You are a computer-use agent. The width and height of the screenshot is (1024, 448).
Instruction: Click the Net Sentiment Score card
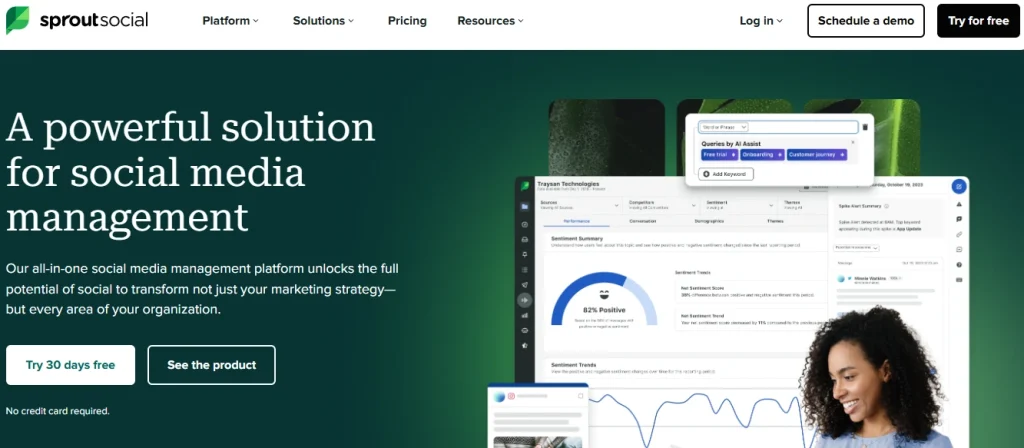750,291
